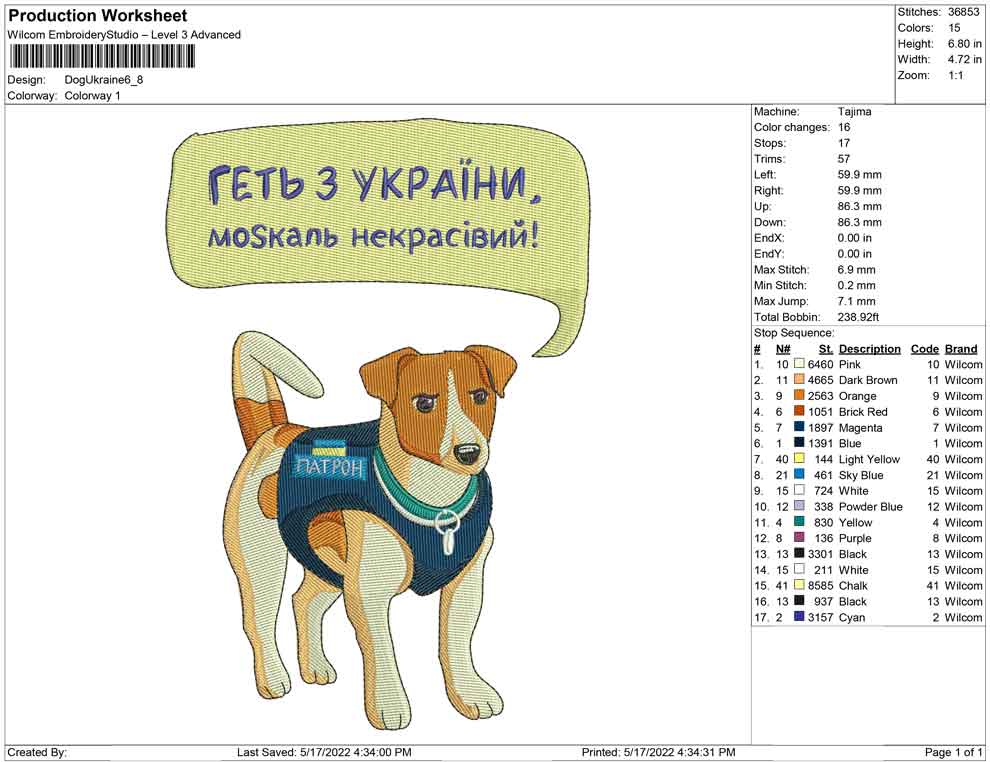Click the Max Stitch value 6.9 mm
Screen dimensions: 990x762
(857, 270)
